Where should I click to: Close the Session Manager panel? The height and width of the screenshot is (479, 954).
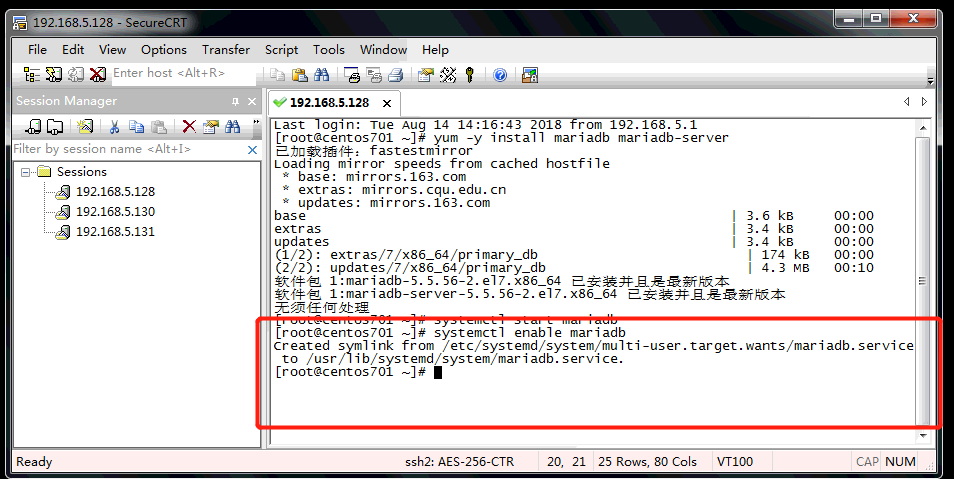click(252, 102)
